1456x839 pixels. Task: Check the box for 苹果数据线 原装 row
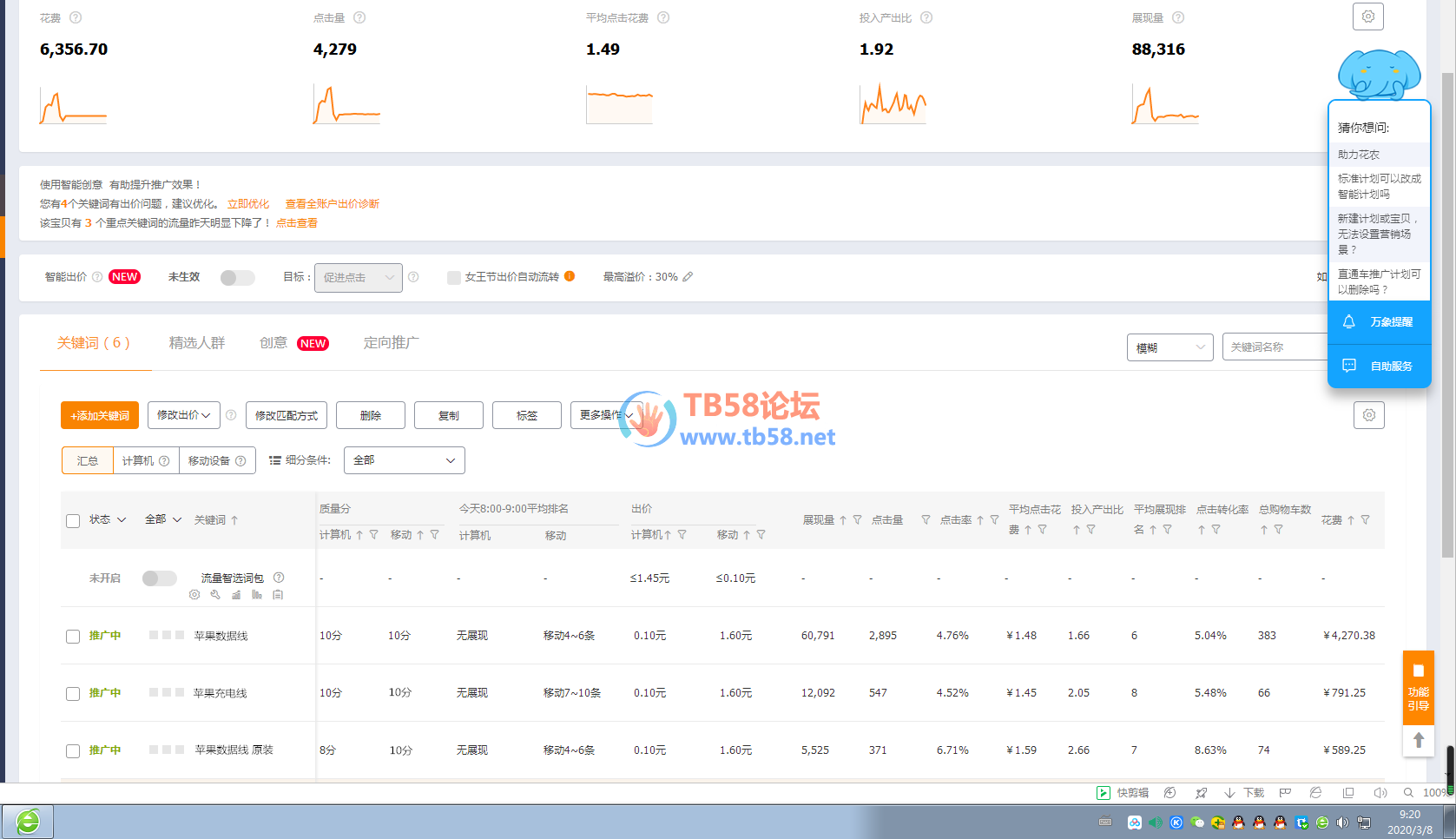pyautogui.click(x=73, y=751)
